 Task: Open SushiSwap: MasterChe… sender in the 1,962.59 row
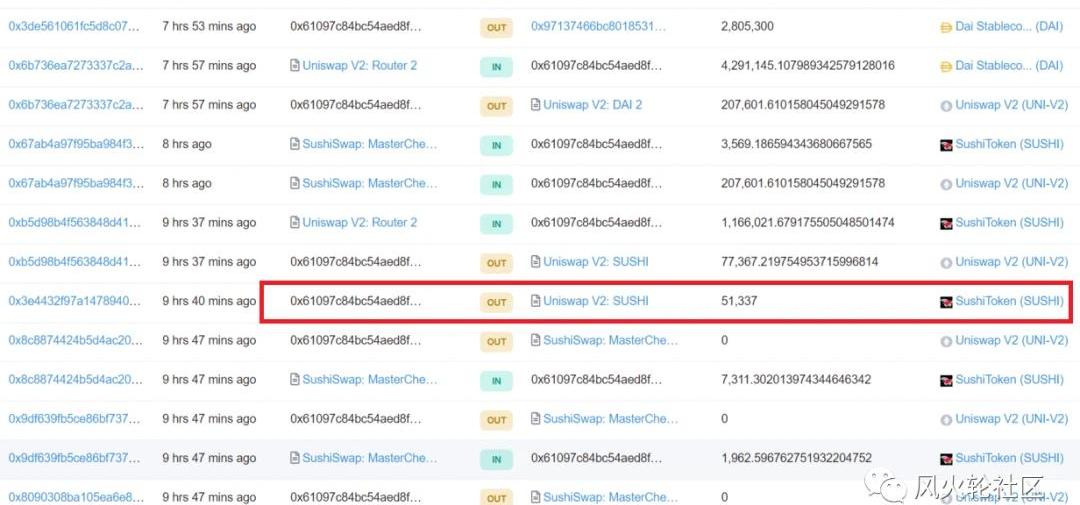tap(370, 458)
